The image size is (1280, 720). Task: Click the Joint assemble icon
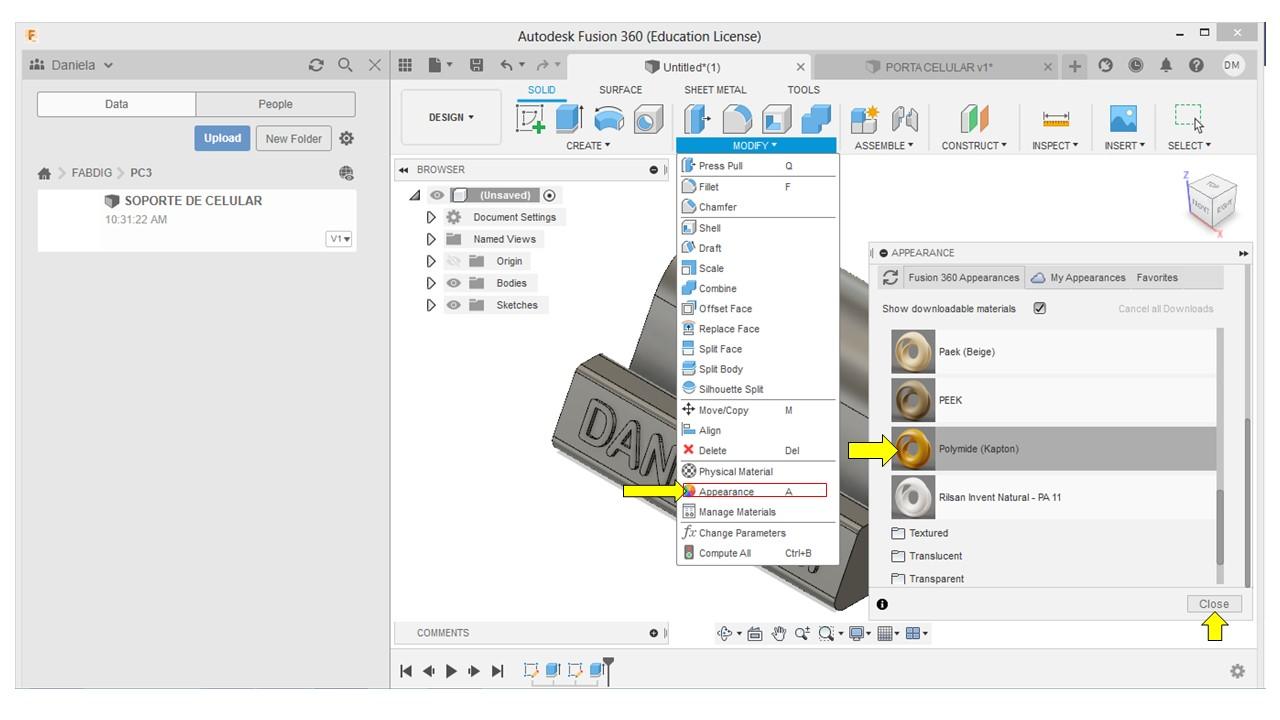(904, 119)
